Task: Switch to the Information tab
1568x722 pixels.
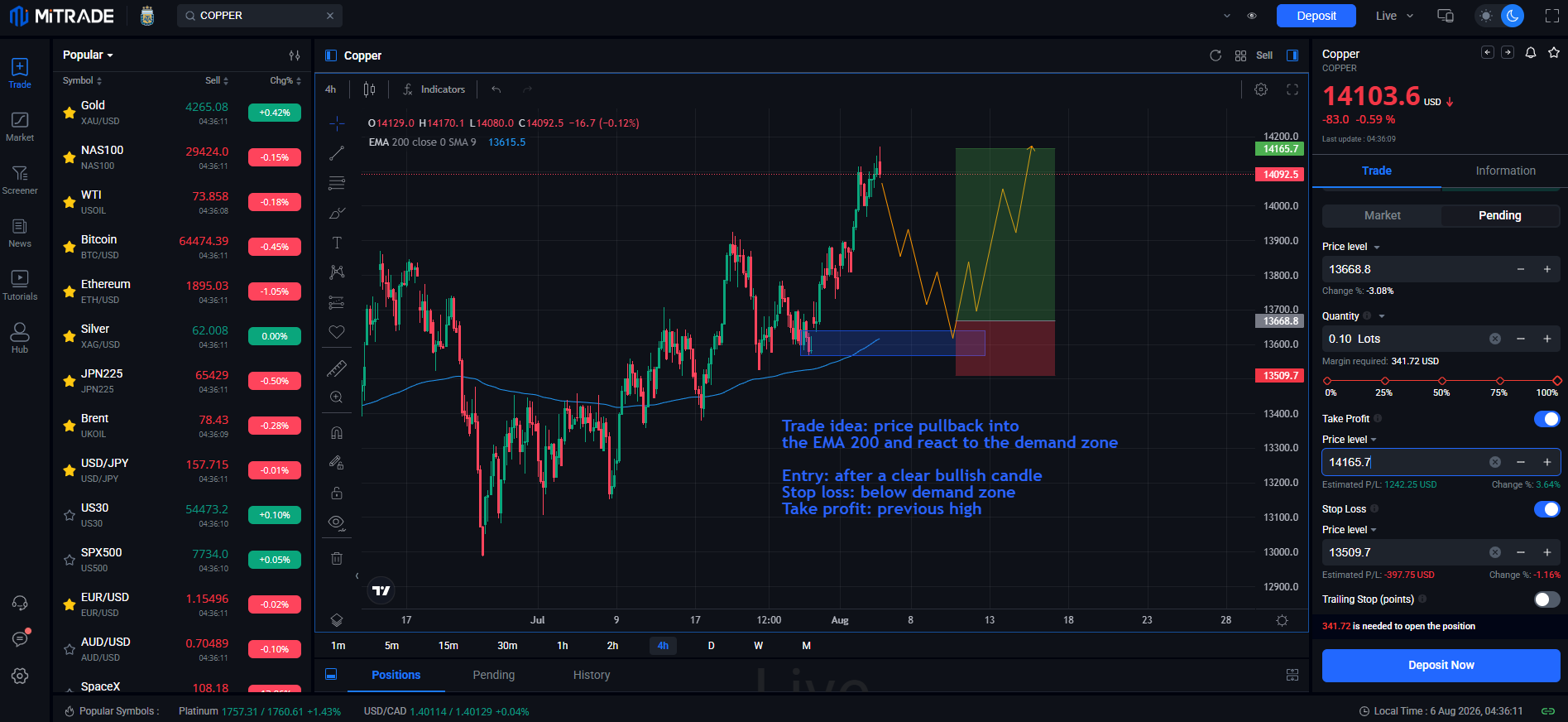Action: pyautogui.click(x=1505, y=171)
